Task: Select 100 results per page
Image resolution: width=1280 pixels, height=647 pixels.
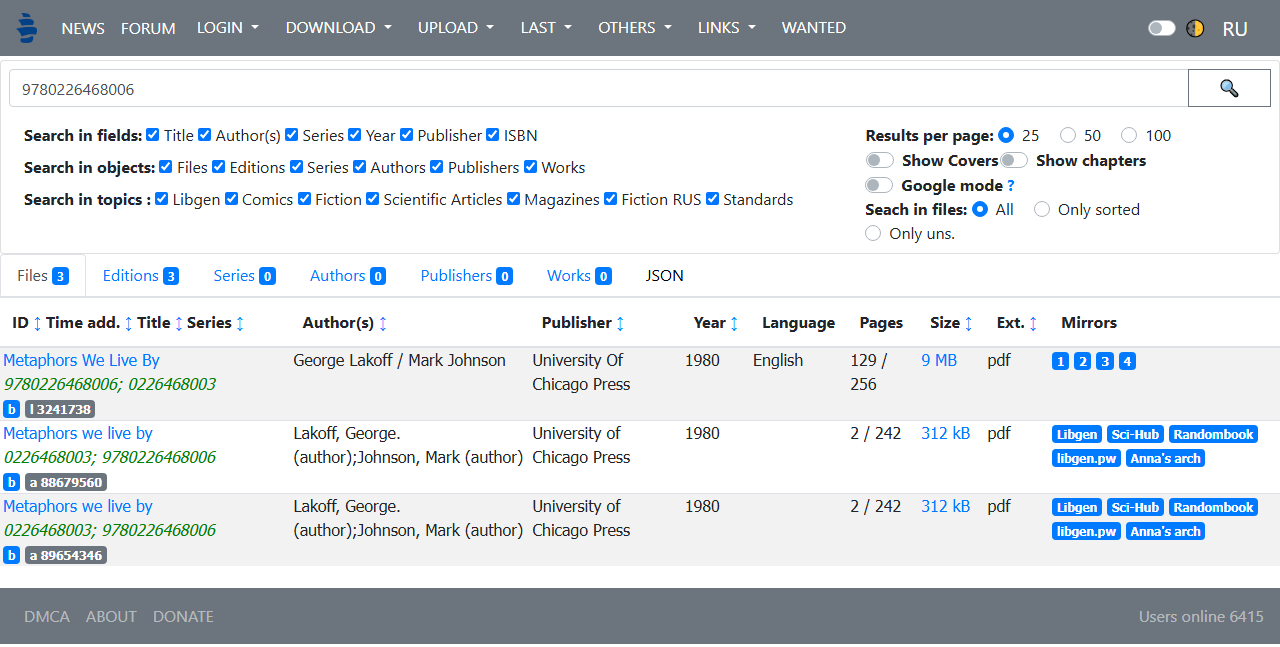Action: [1129, 135]
